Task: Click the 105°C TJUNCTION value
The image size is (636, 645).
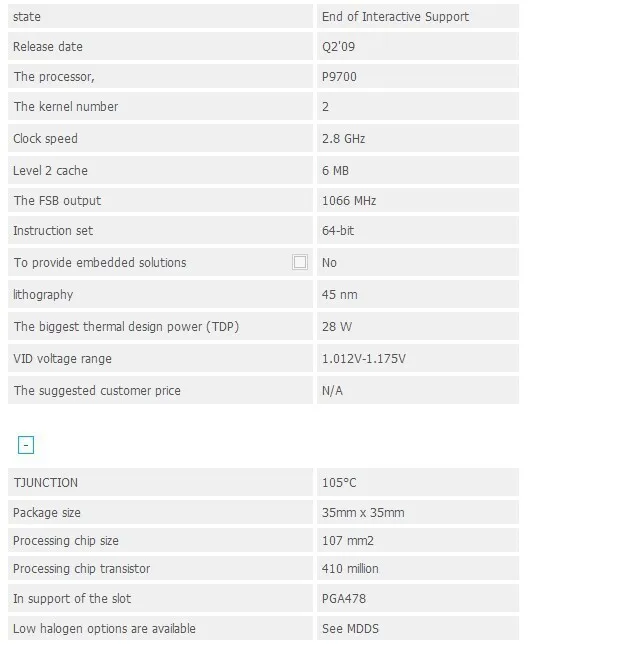Action: (x=339, y=482)
